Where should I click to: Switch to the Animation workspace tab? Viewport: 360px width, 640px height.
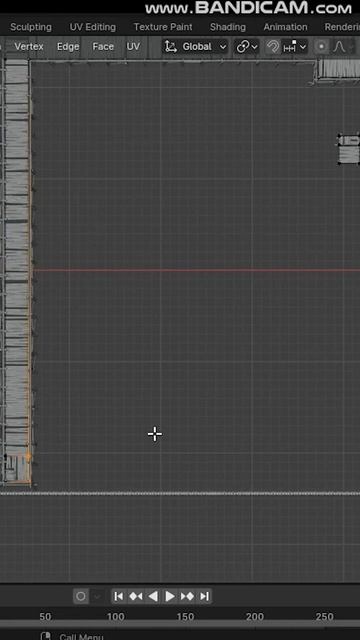click(x=285, y=27)
